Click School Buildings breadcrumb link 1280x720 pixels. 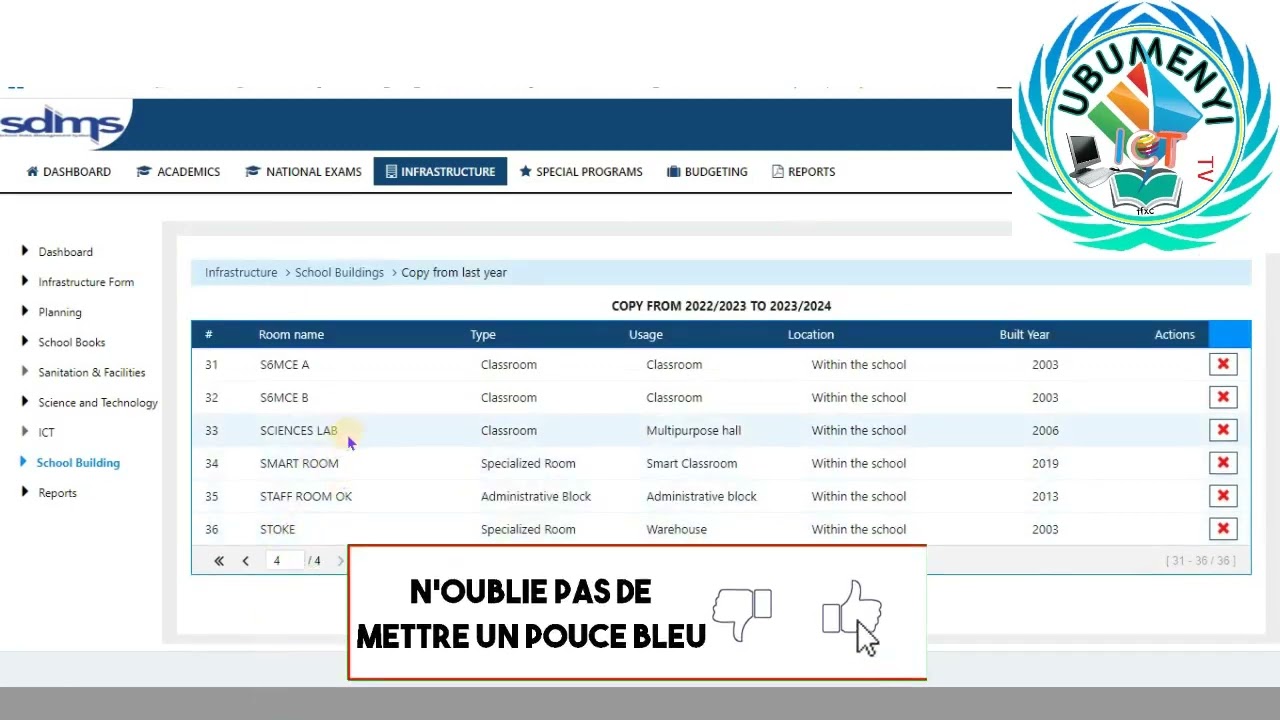[339, 272]
